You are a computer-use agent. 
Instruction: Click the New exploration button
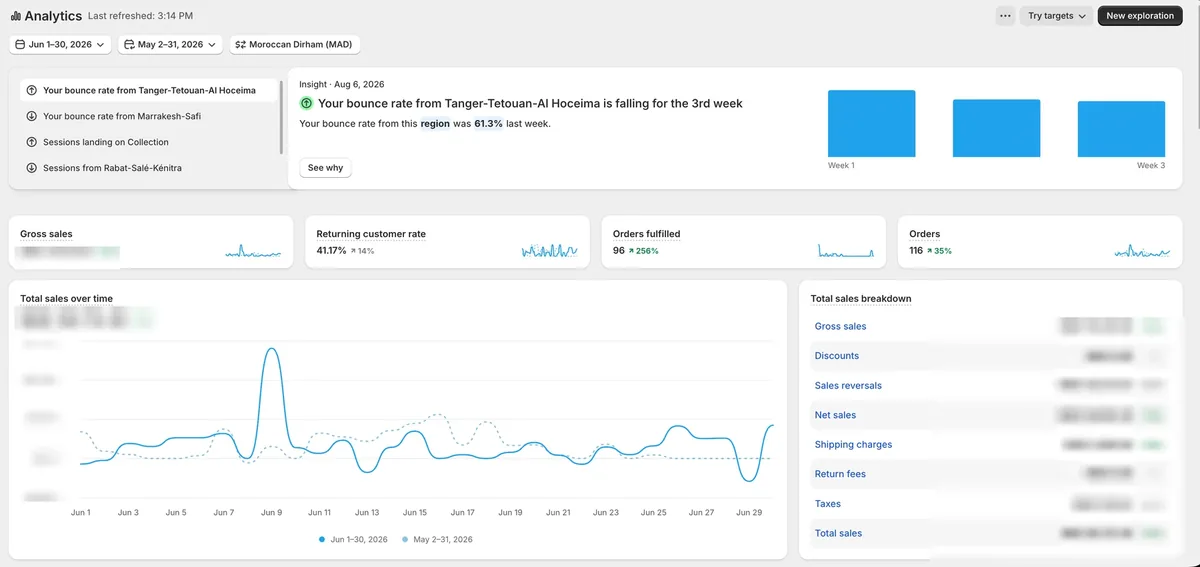tap(1140, 16)
